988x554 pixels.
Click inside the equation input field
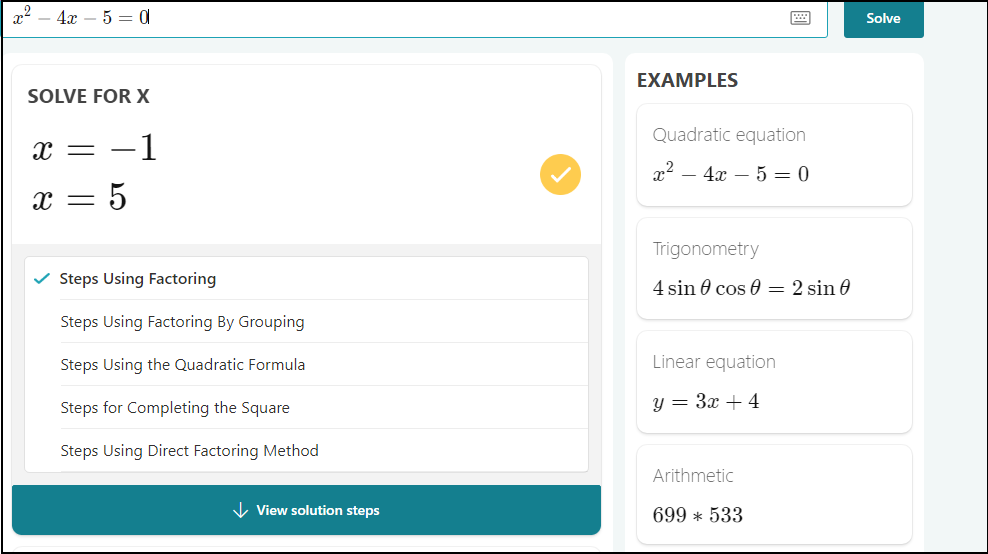[x=400, y=18]
